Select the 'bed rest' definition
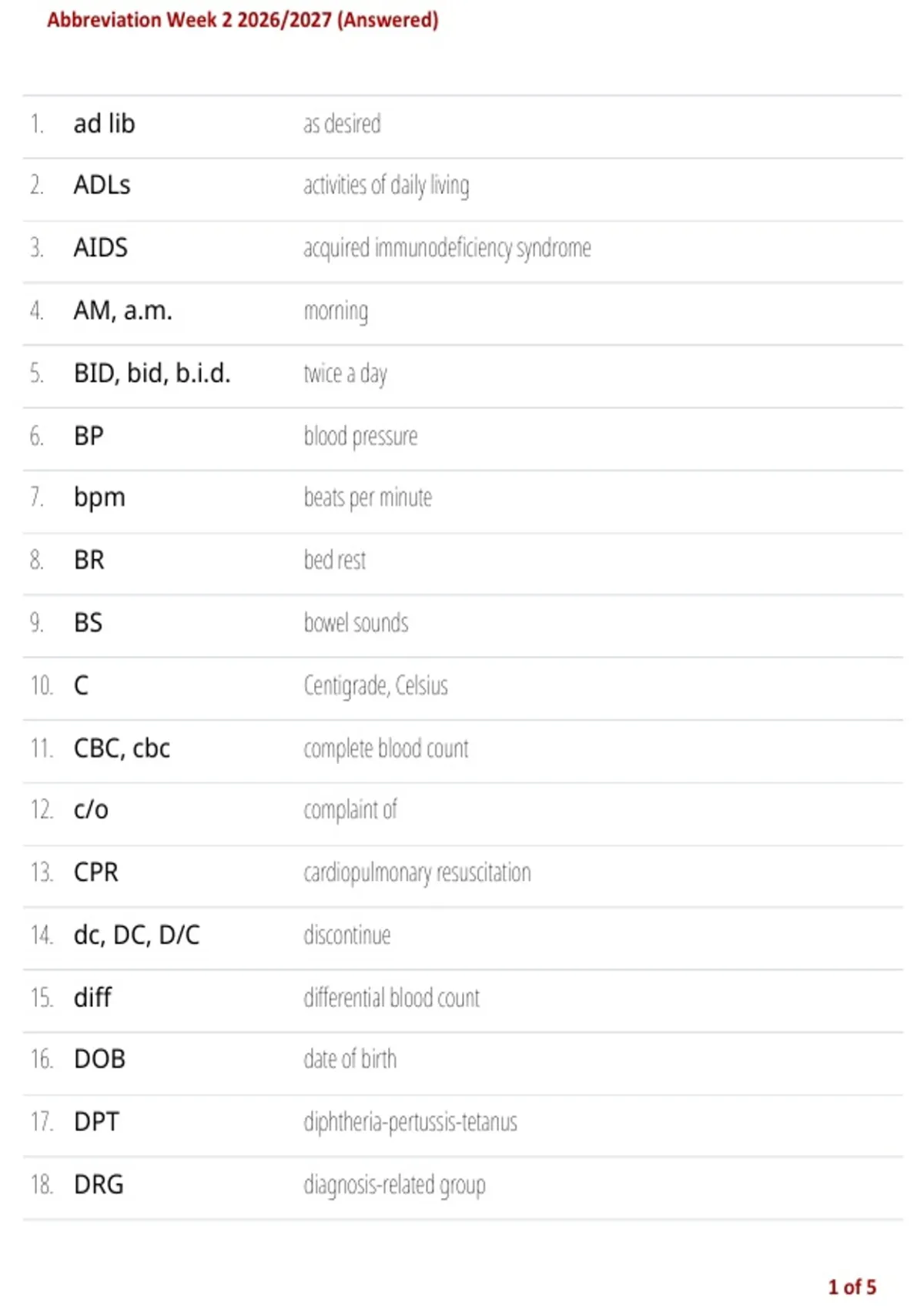 pyautogui.click(x=335, y=560)
